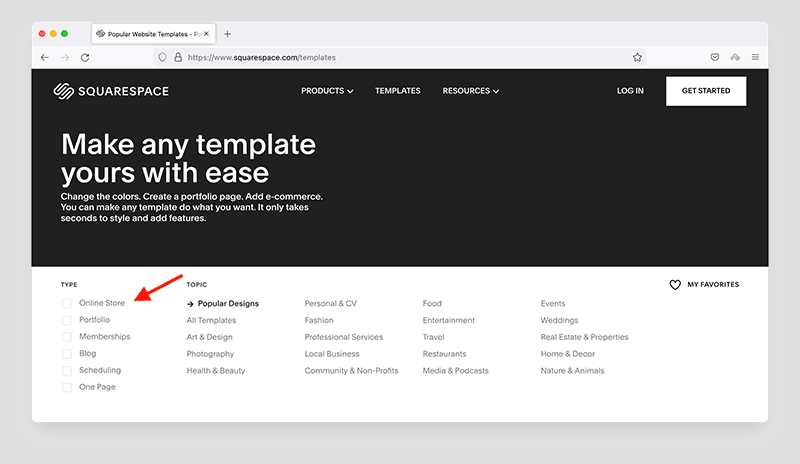Close the Popular Website Templates tab

point(207,34)
